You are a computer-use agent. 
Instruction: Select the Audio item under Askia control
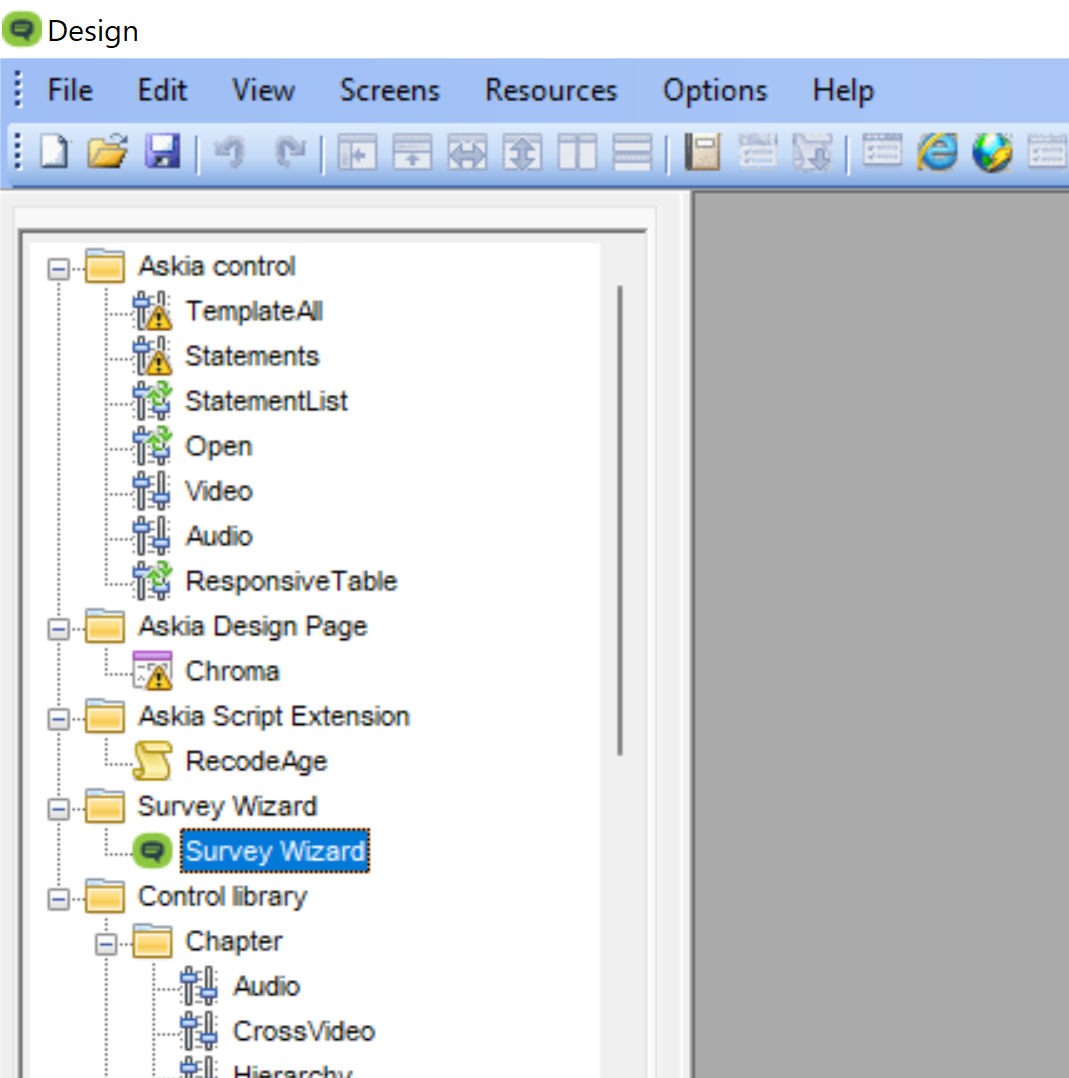(x=219, y=536)
